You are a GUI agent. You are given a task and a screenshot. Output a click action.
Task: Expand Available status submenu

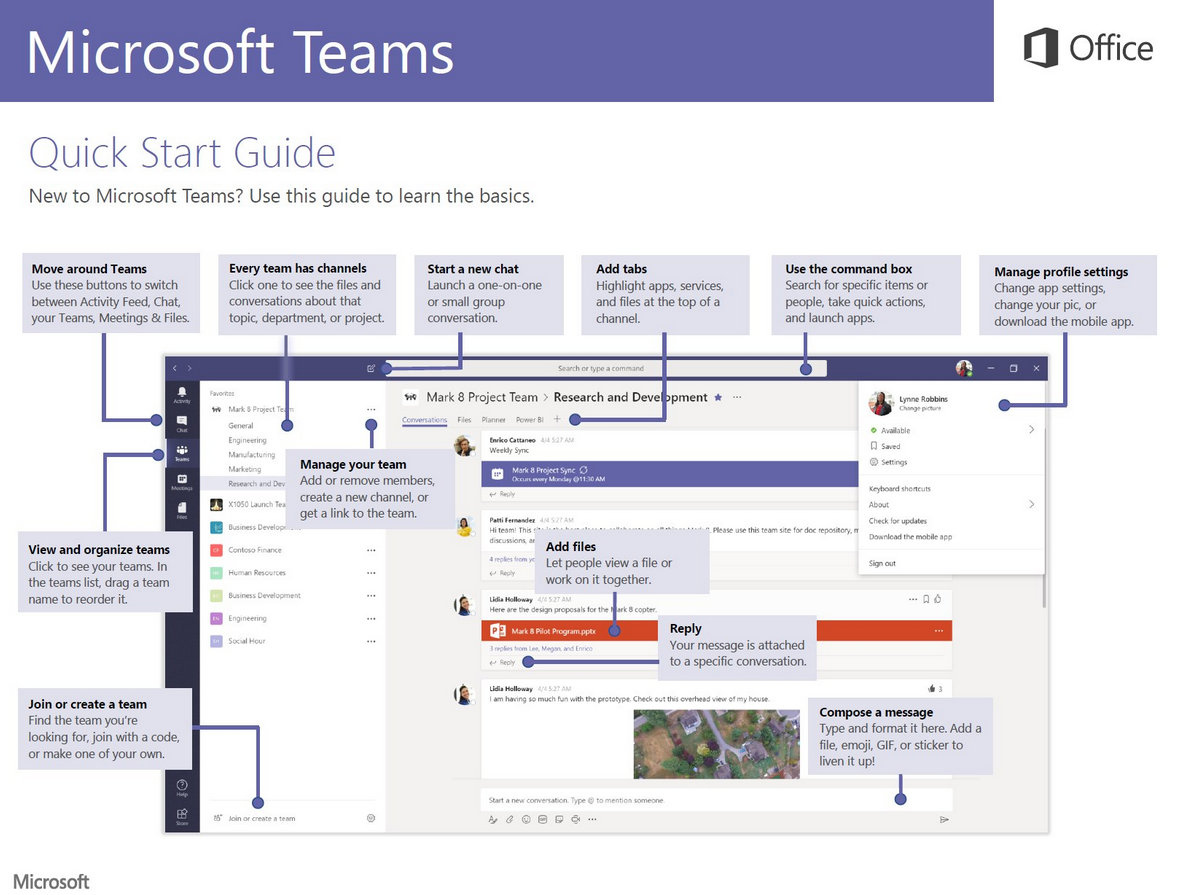[1031, 429]
